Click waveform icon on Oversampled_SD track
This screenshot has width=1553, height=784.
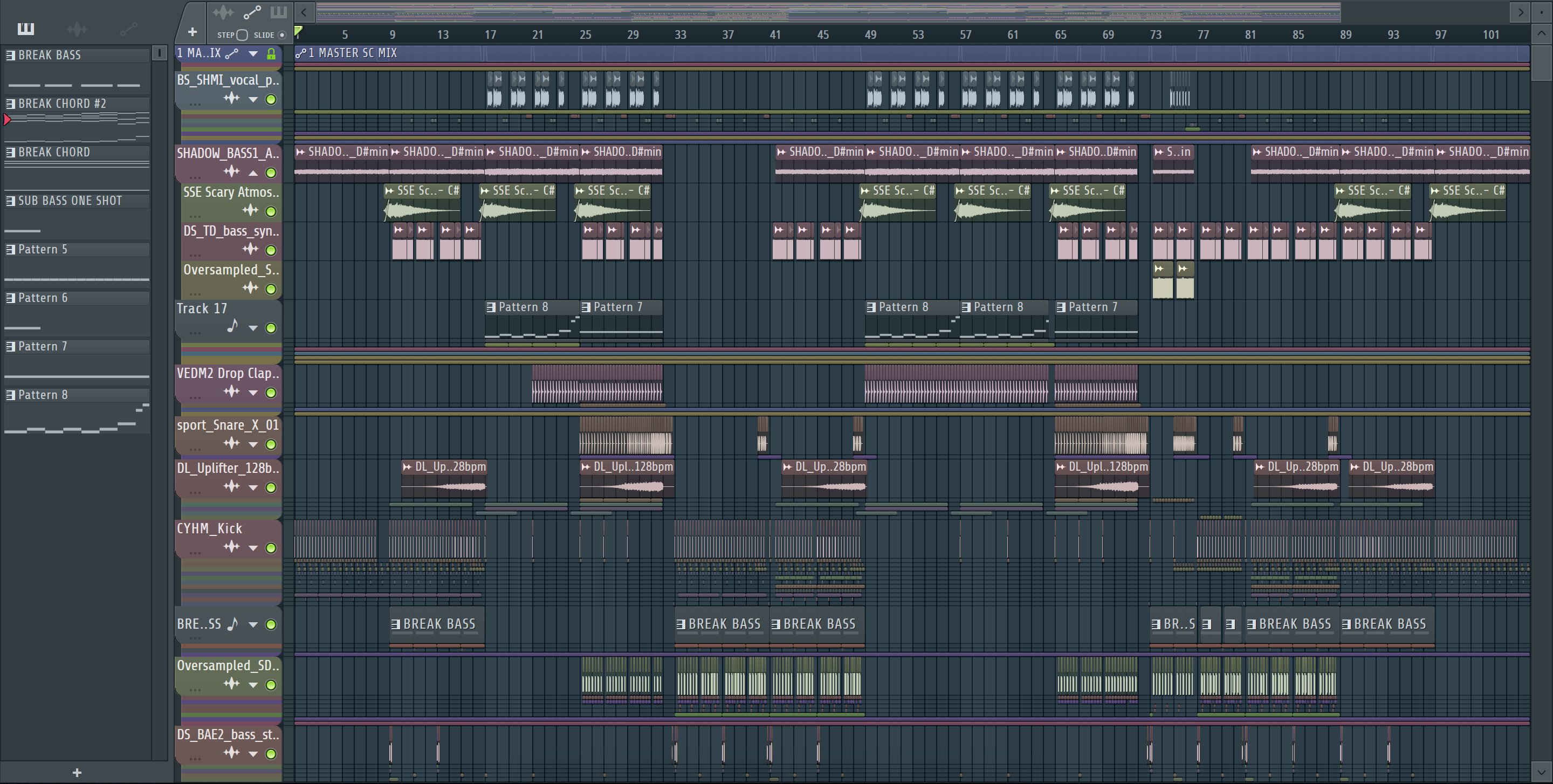pyautogui.click(x=232, y=684)
